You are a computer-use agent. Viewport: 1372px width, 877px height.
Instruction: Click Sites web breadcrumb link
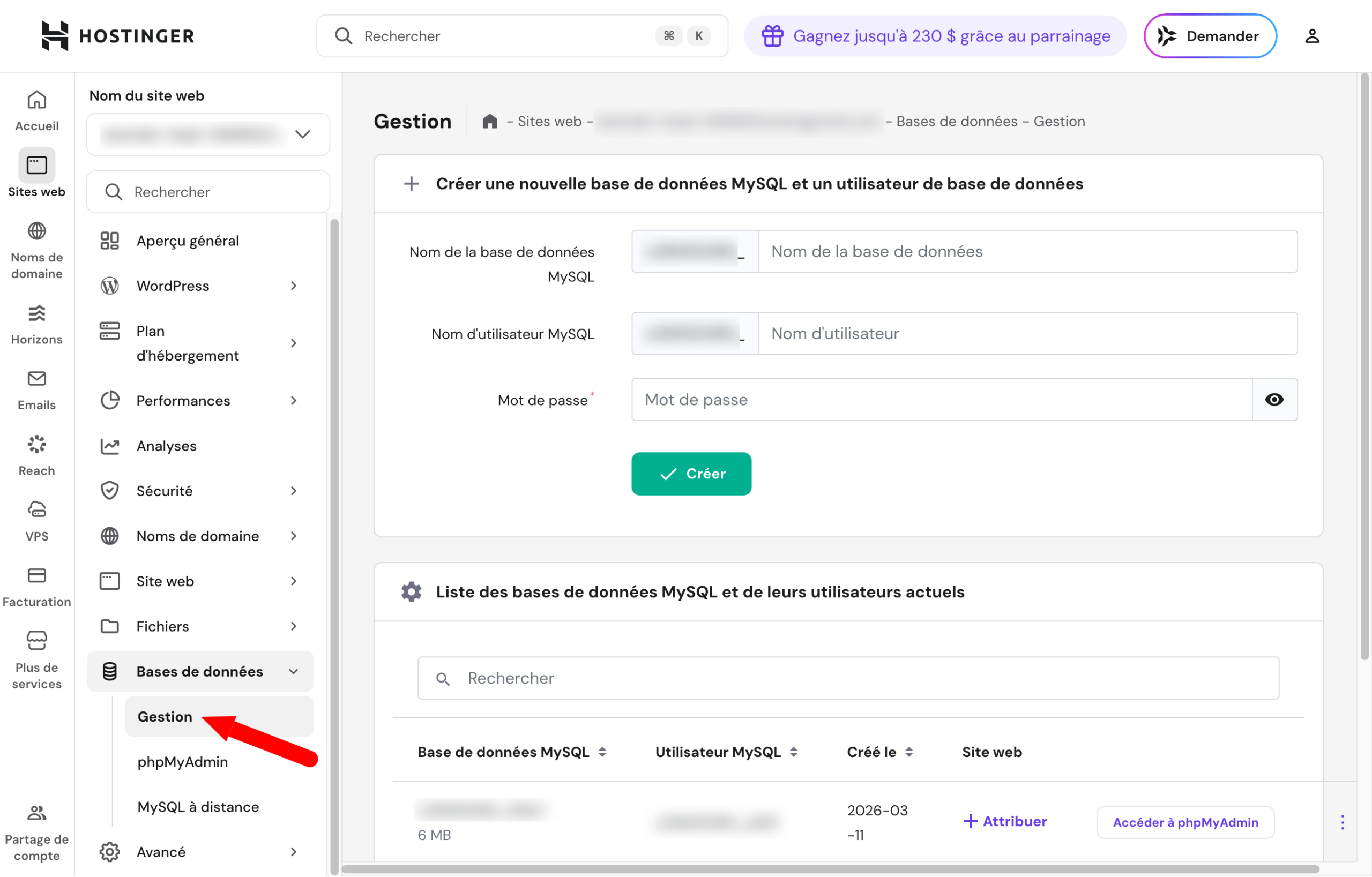(549, 121)
